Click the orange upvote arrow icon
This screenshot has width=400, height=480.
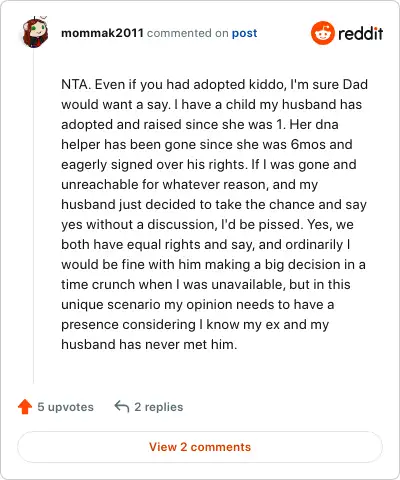click(25, 407)
